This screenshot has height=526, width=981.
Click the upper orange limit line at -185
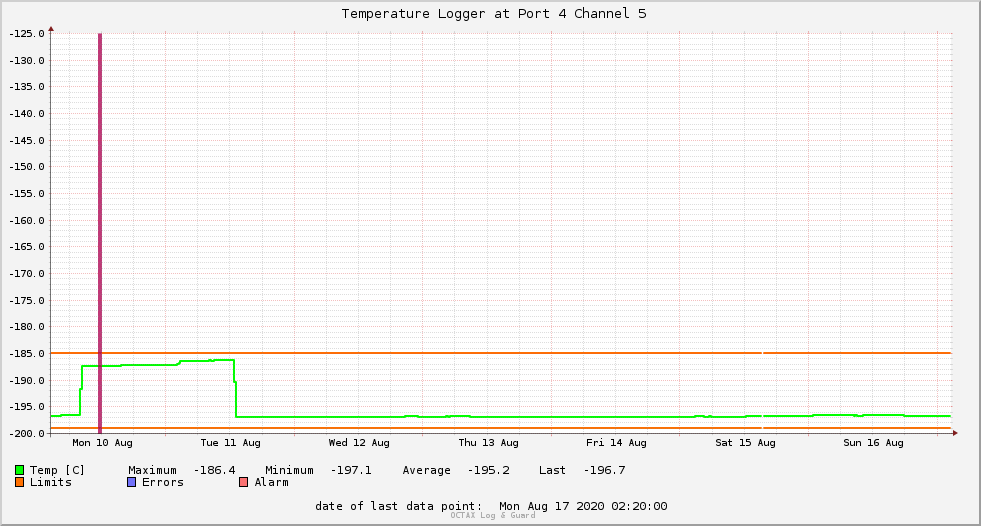pos(501,353)
